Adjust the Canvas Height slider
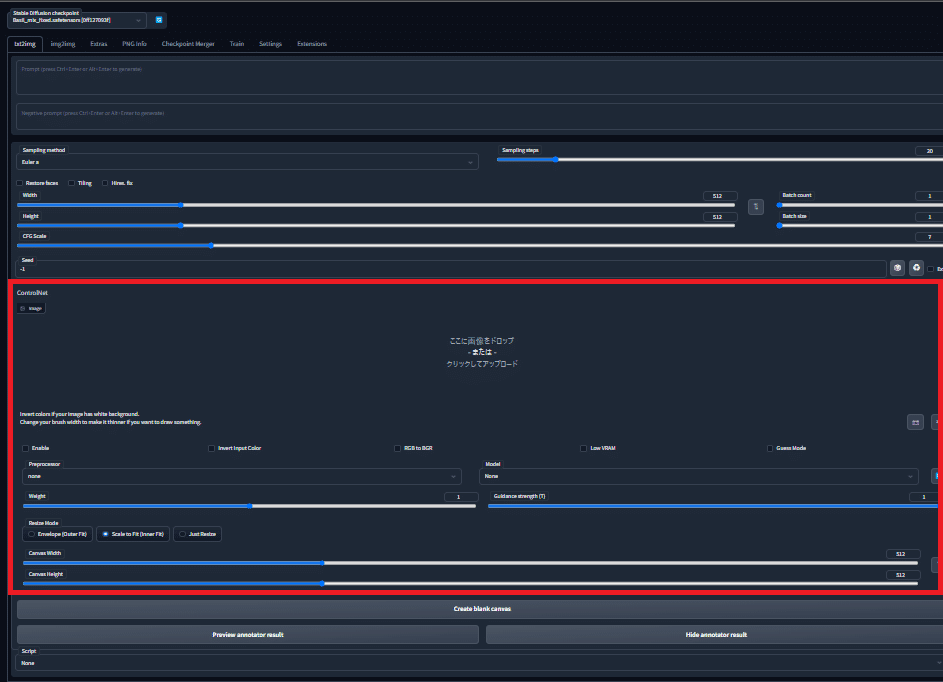This screenshot has height=682, width=943. pyautogui.click(x=470, y=583)
